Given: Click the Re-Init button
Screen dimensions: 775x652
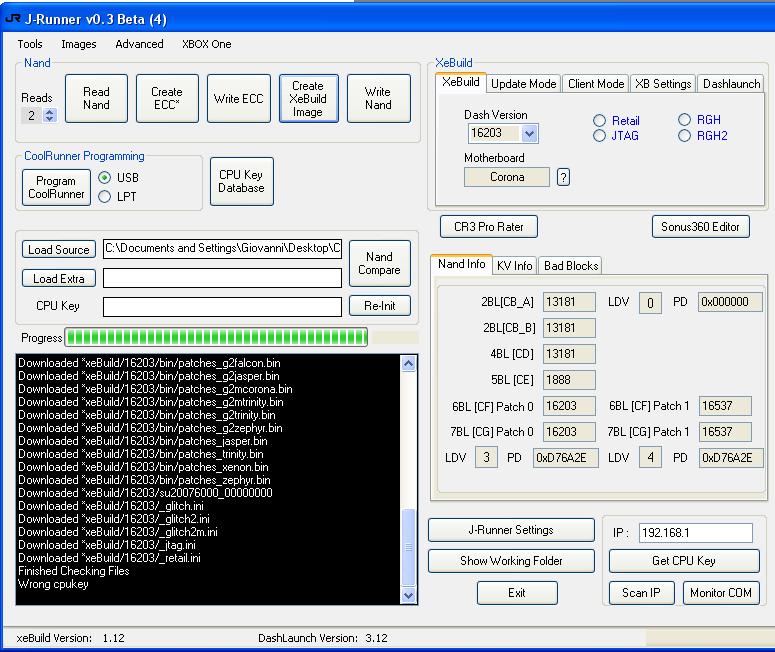Looking at the screenshot, I should 380,305.
